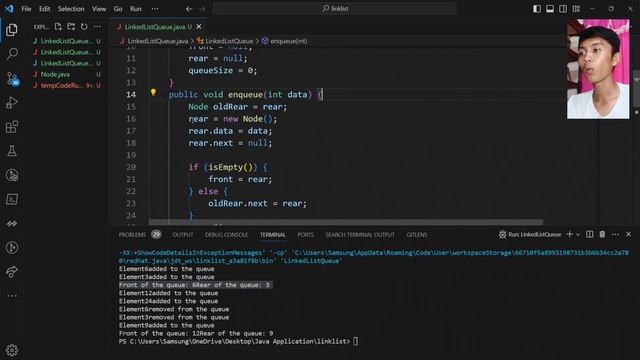Split the terminal pane

coord(589,234)
